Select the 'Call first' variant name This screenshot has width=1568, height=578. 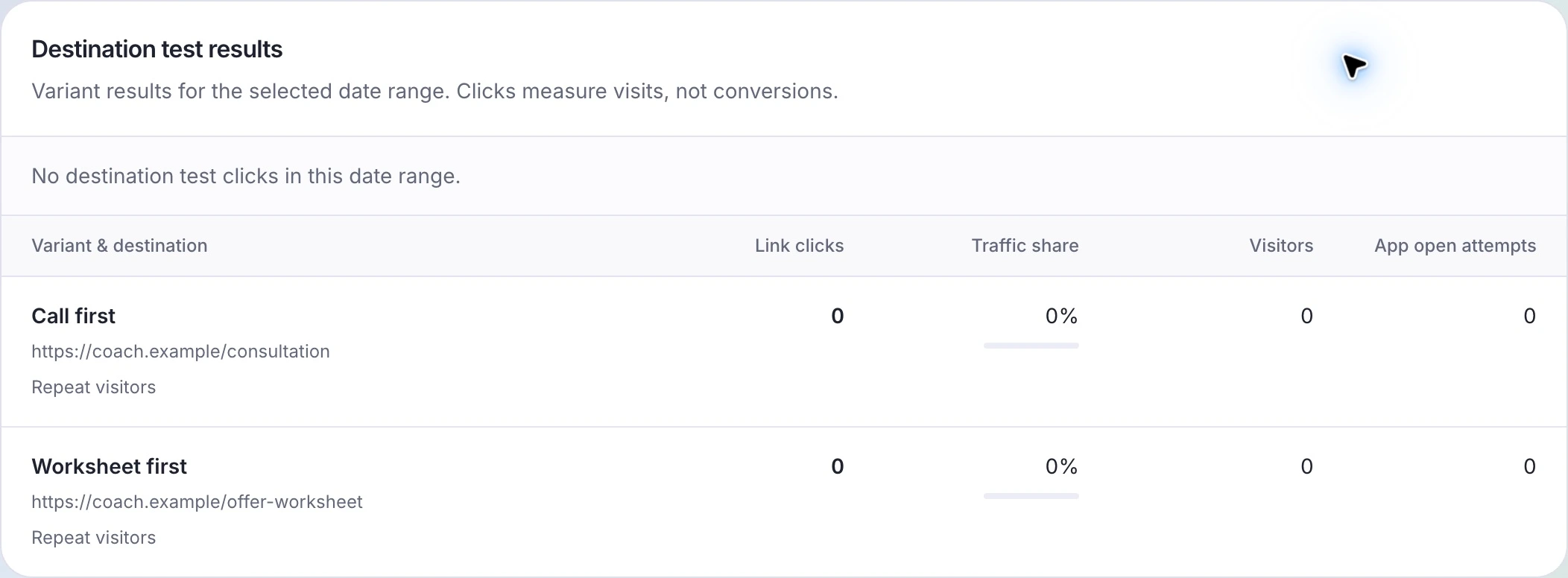[73, 316]
